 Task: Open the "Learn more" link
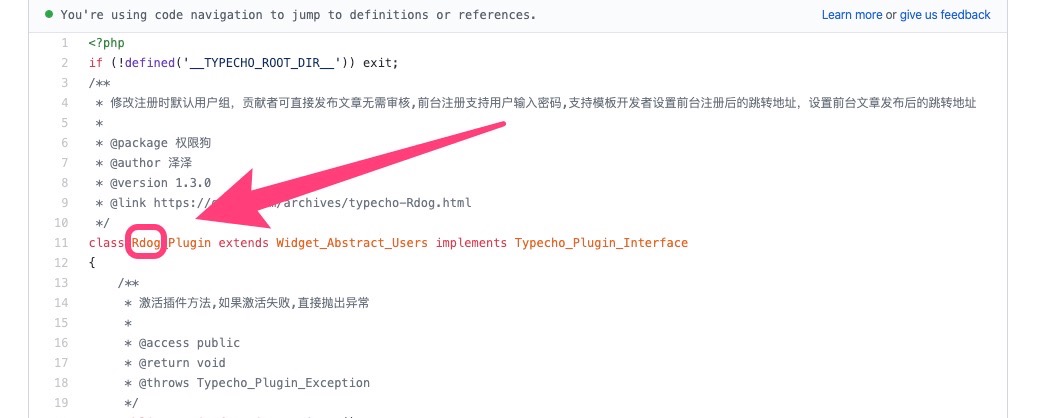[x=851, y=15]
